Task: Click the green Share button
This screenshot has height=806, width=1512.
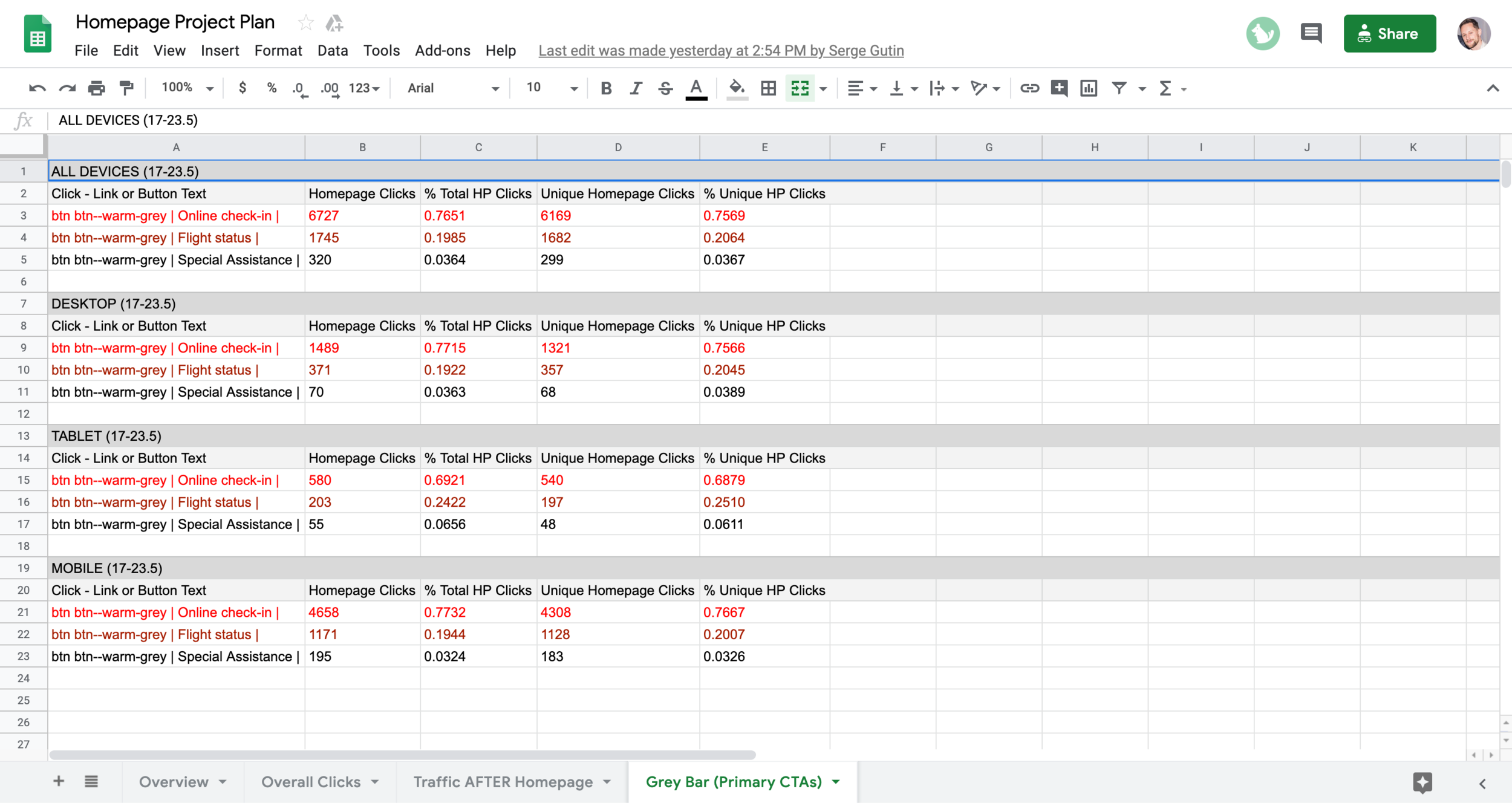Action: point(1389,34)
